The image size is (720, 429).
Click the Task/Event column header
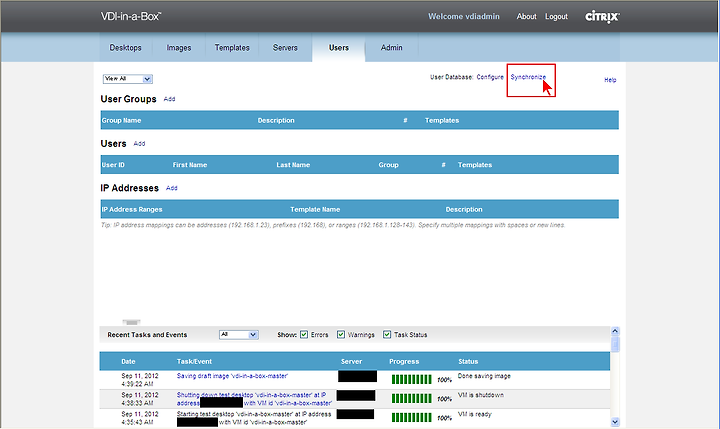point(194,361)
